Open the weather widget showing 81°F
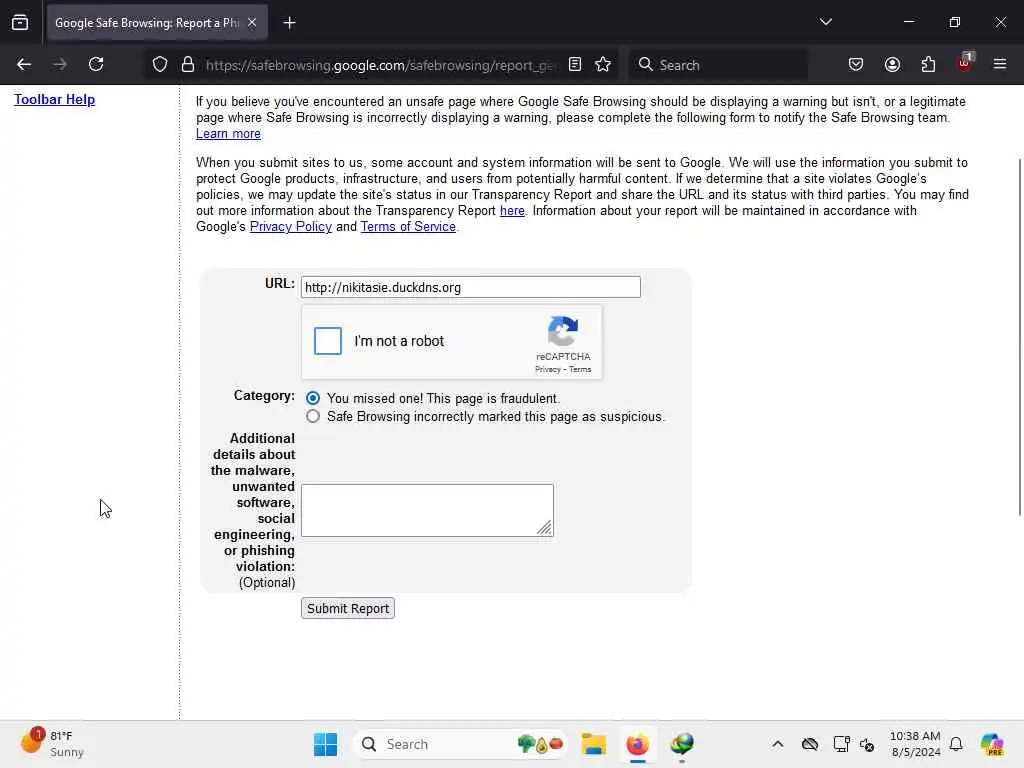 (52, 744)
